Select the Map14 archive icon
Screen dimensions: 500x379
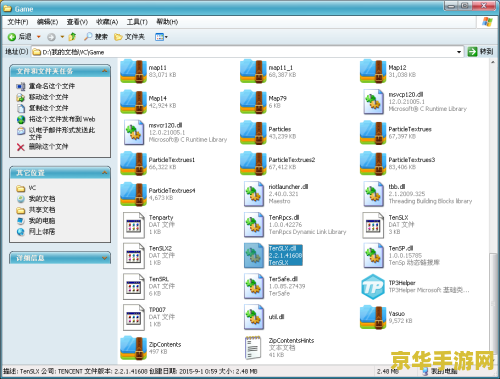(133, 102)
